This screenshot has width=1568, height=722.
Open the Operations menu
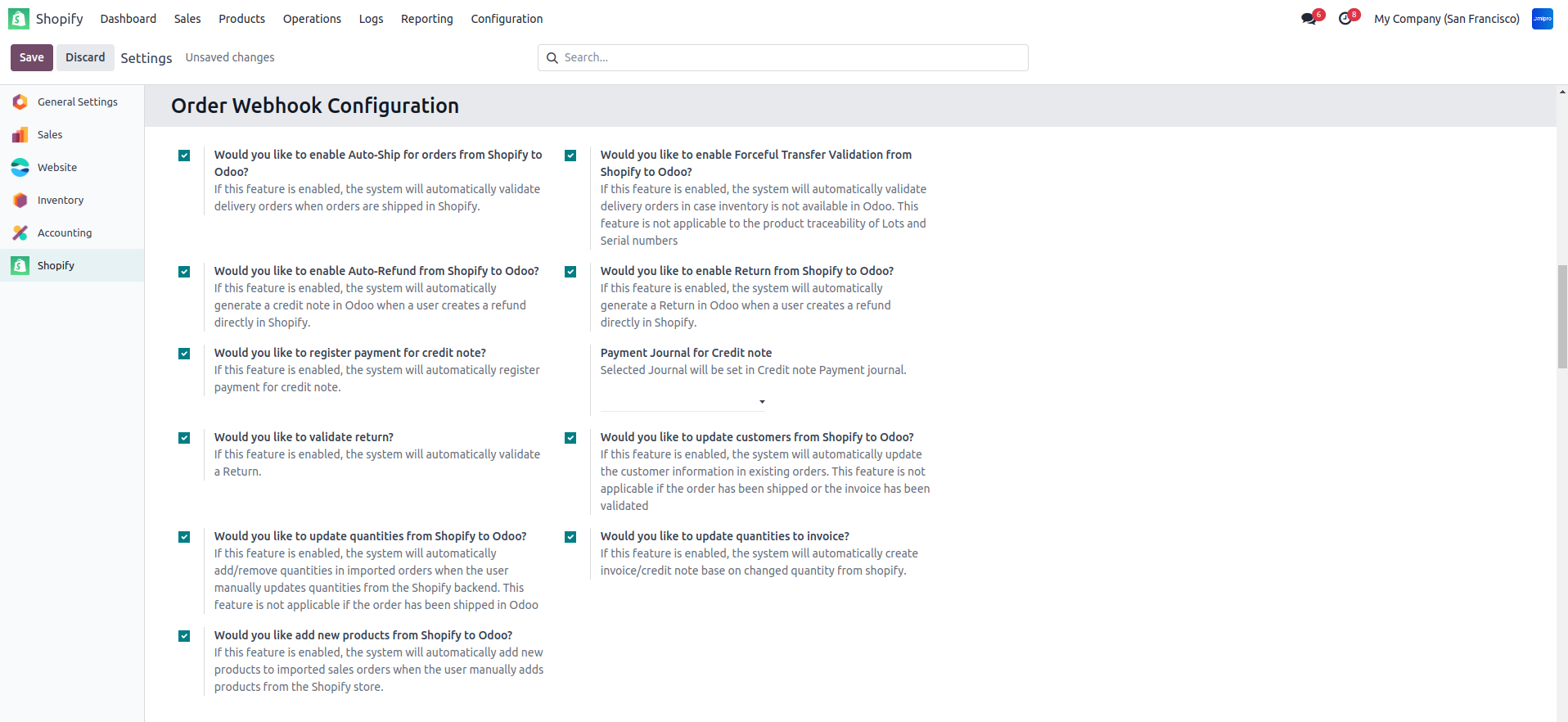(312, 19)
